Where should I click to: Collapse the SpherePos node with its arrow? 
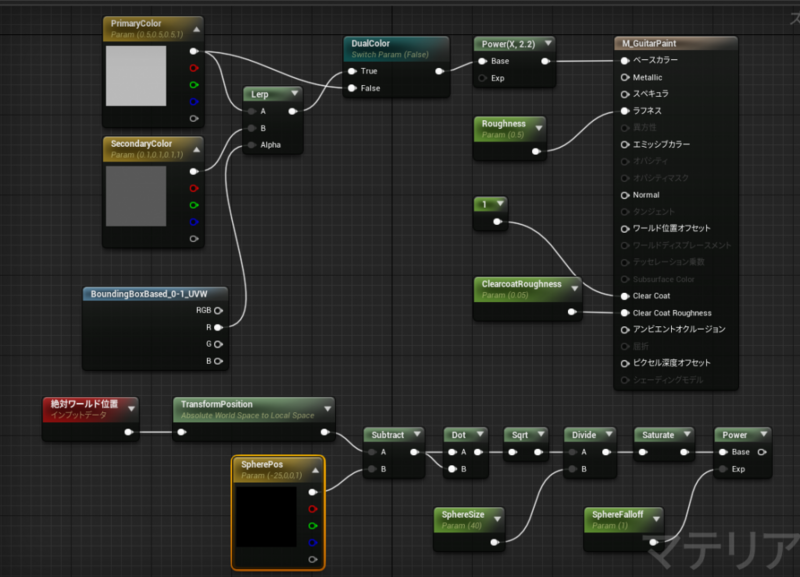click(315, 470)
